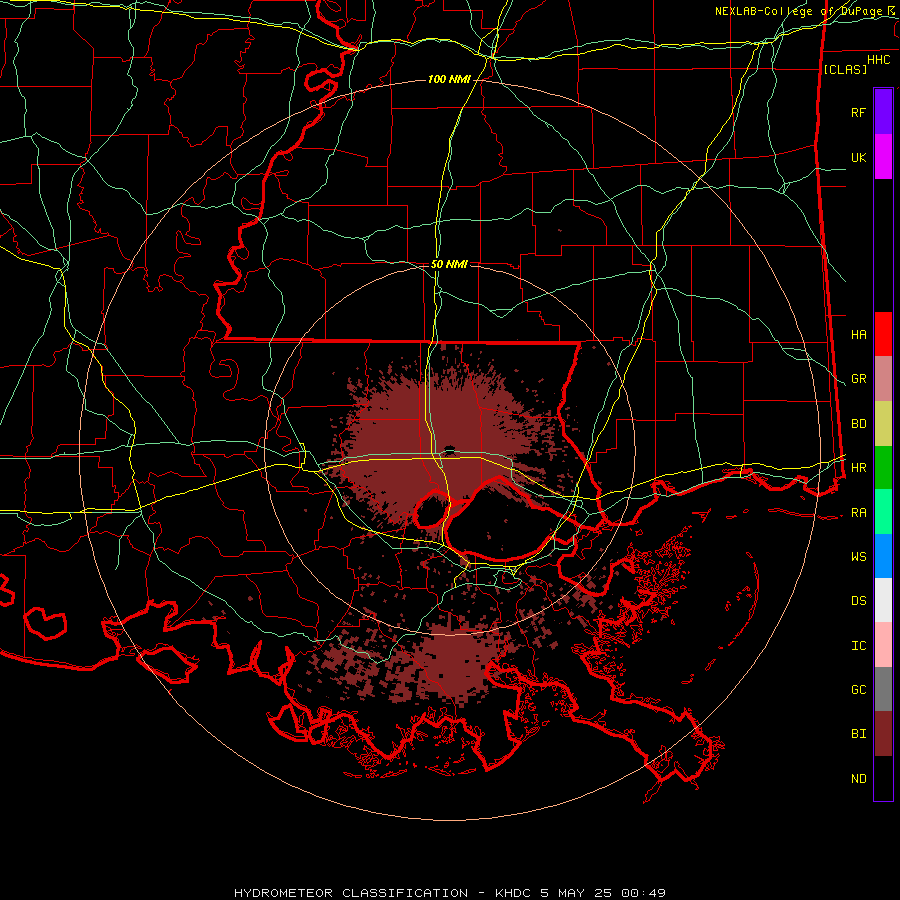Click the 100 NMI range ring label
Image resolution: width=900 pixels, height=900 pixels.
(449, 79)
